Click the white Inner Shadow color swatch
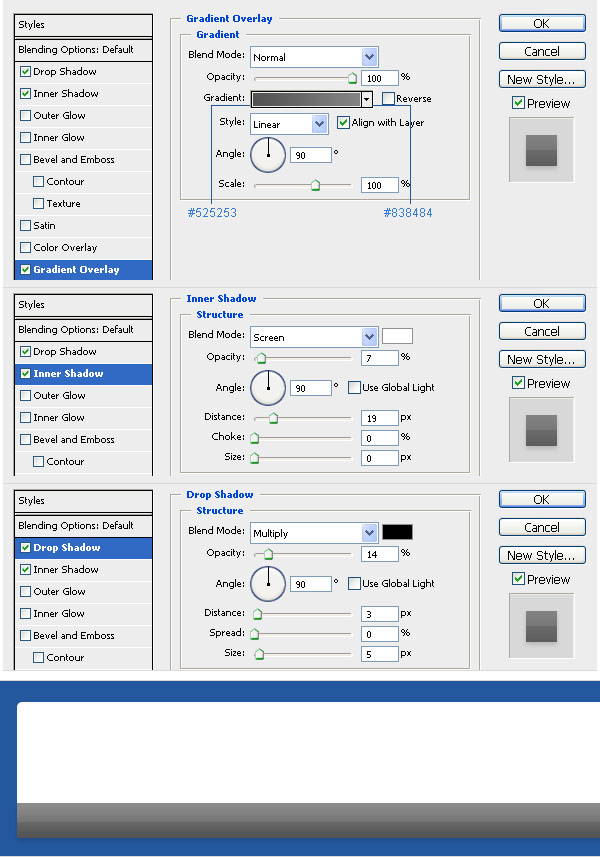The image size is (600, 857). point(397,336)
